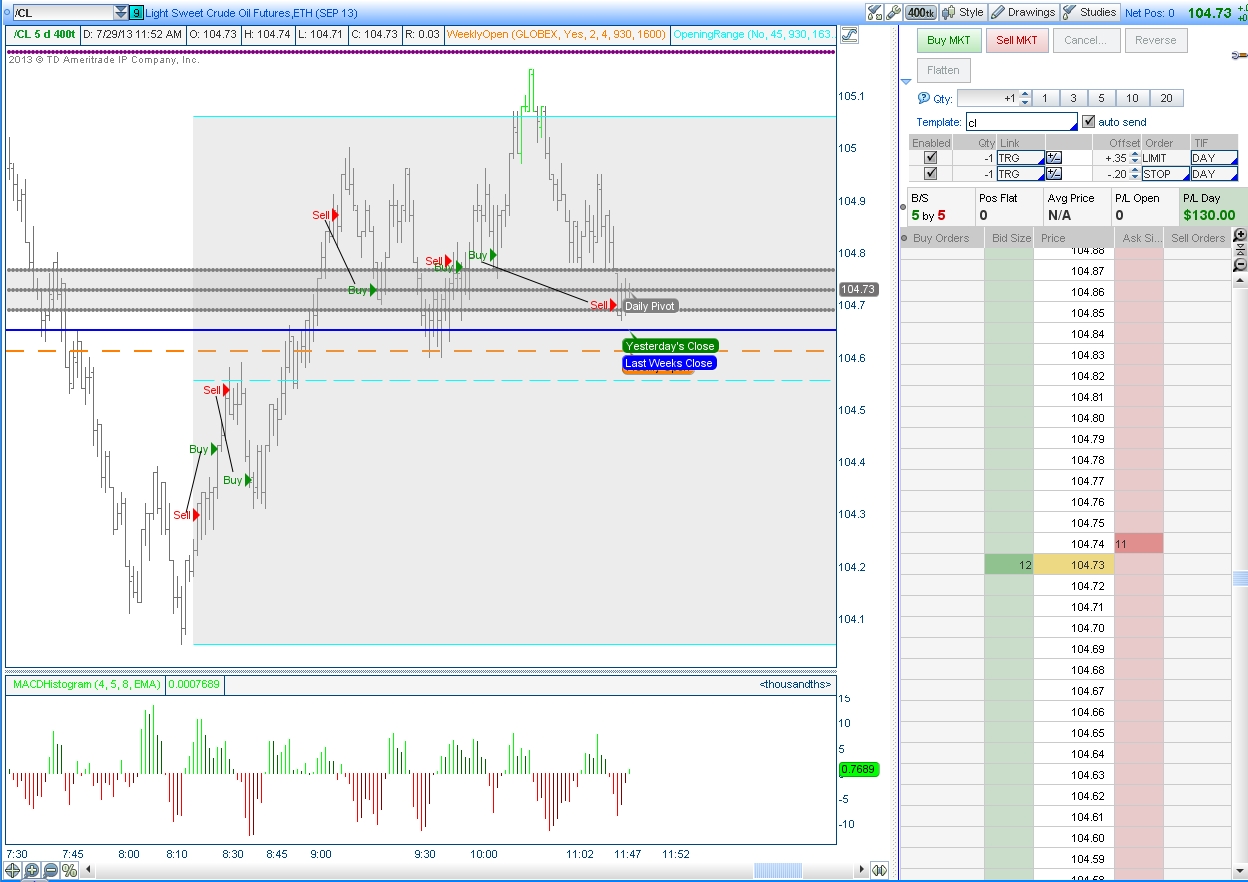1248x882 pixels.
Task: Click the Bid Size column header
Action: point(1010,238)
